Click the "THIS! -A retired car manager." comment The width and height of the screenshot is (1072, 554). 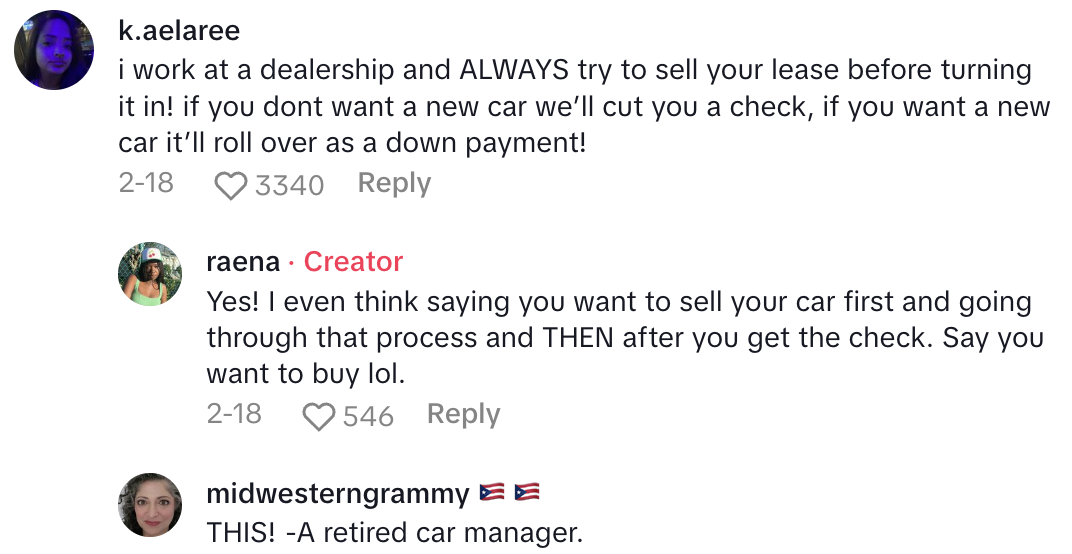394,532
